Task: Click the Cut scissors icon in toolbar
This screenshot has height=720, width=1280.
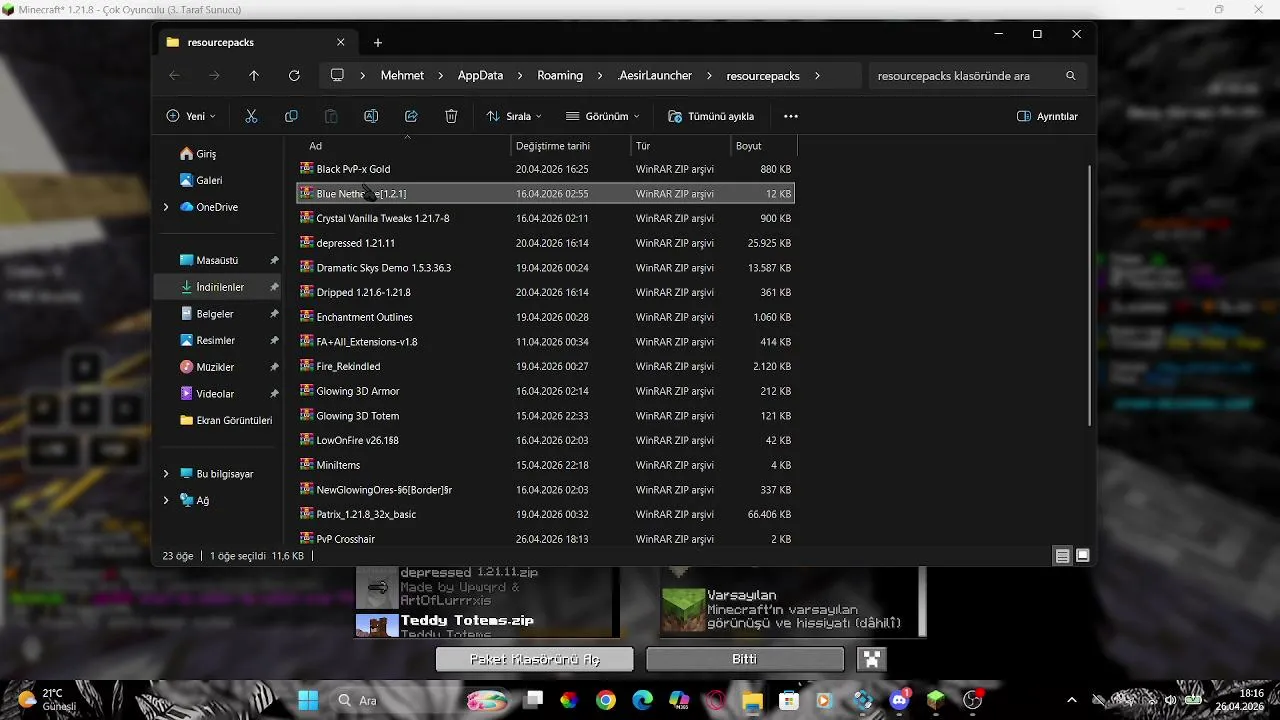Action: pos(251,116)
